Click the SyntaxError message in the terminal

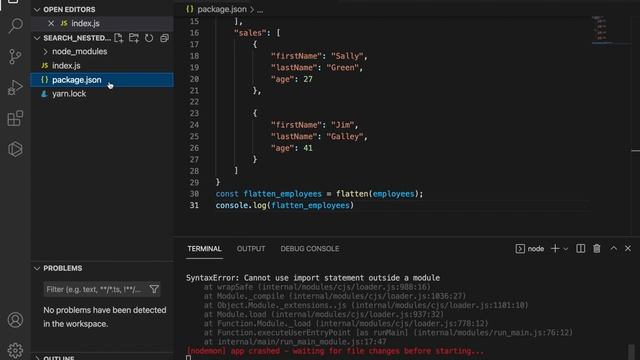(x=313, y=278)
